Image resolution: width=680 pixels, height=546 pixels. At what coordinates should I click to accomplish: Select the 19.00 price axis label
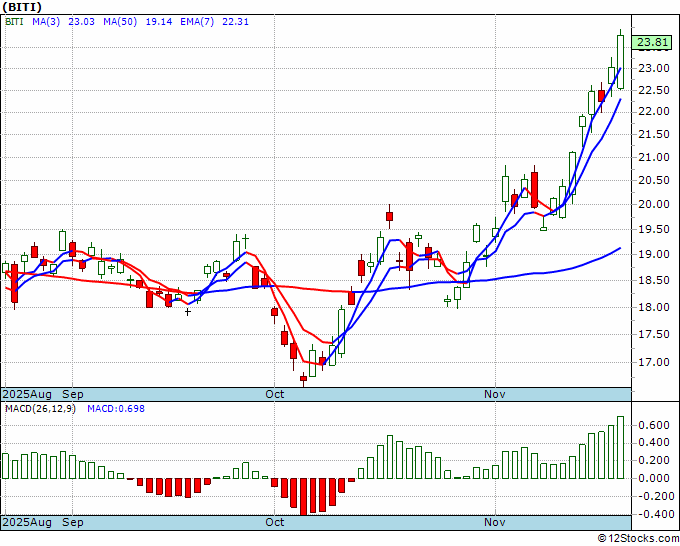[x=654, y=254]
